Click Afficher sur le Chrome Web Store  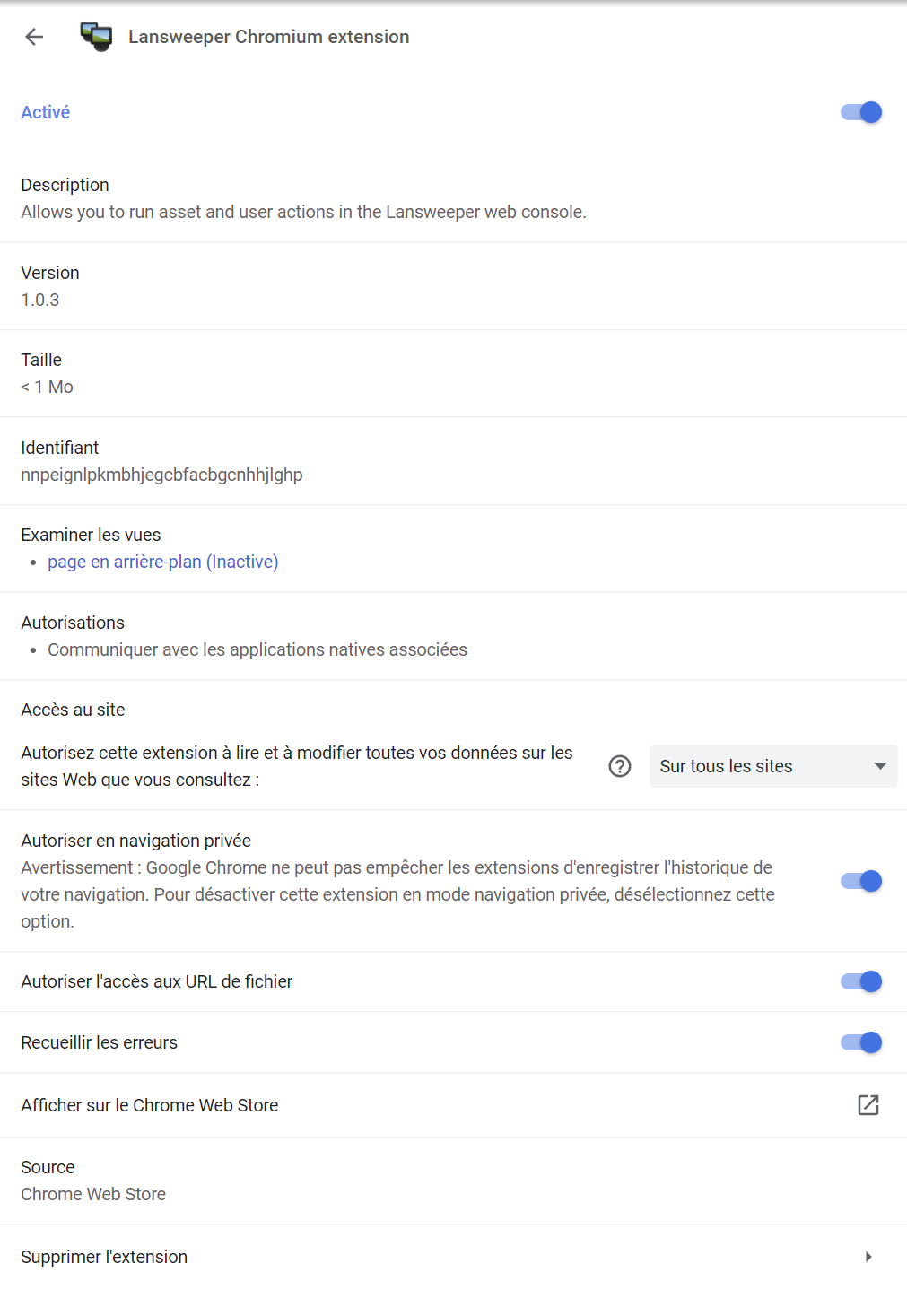[x=149, y=1105]
